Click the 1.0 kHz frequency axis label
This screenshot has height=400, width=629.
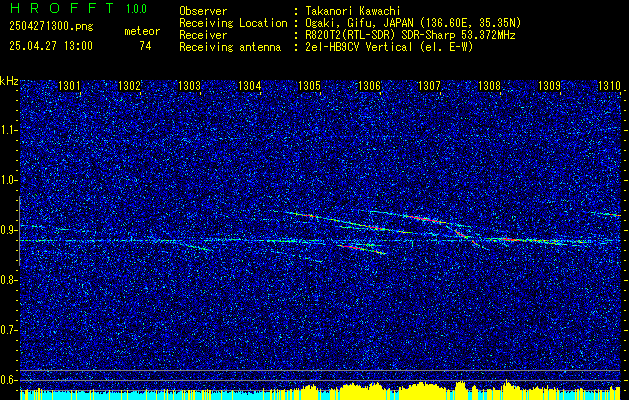pos(8,180)
